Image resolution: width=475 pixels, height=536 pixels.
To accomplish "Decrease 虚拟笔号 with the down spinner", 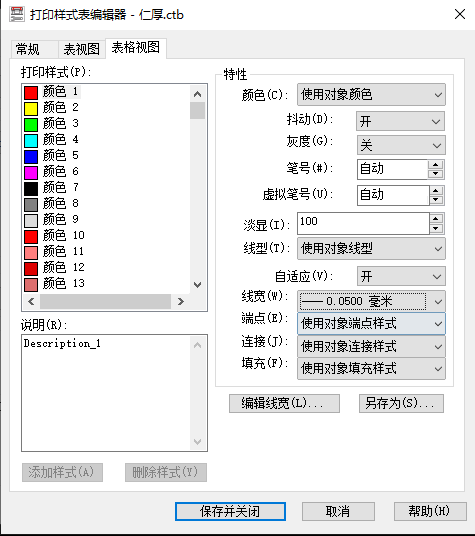I will 436,200.
